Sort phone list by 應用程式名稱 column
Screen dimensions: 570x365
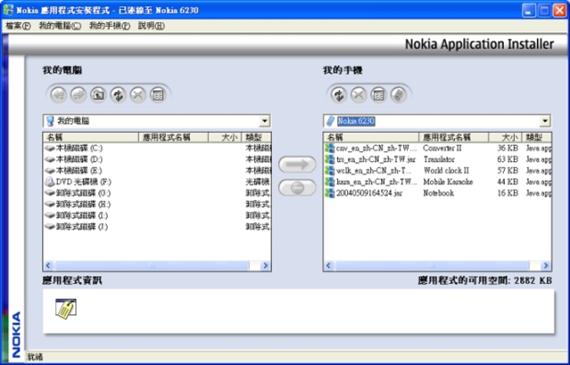pyautogui.click(x=454, y=137)
